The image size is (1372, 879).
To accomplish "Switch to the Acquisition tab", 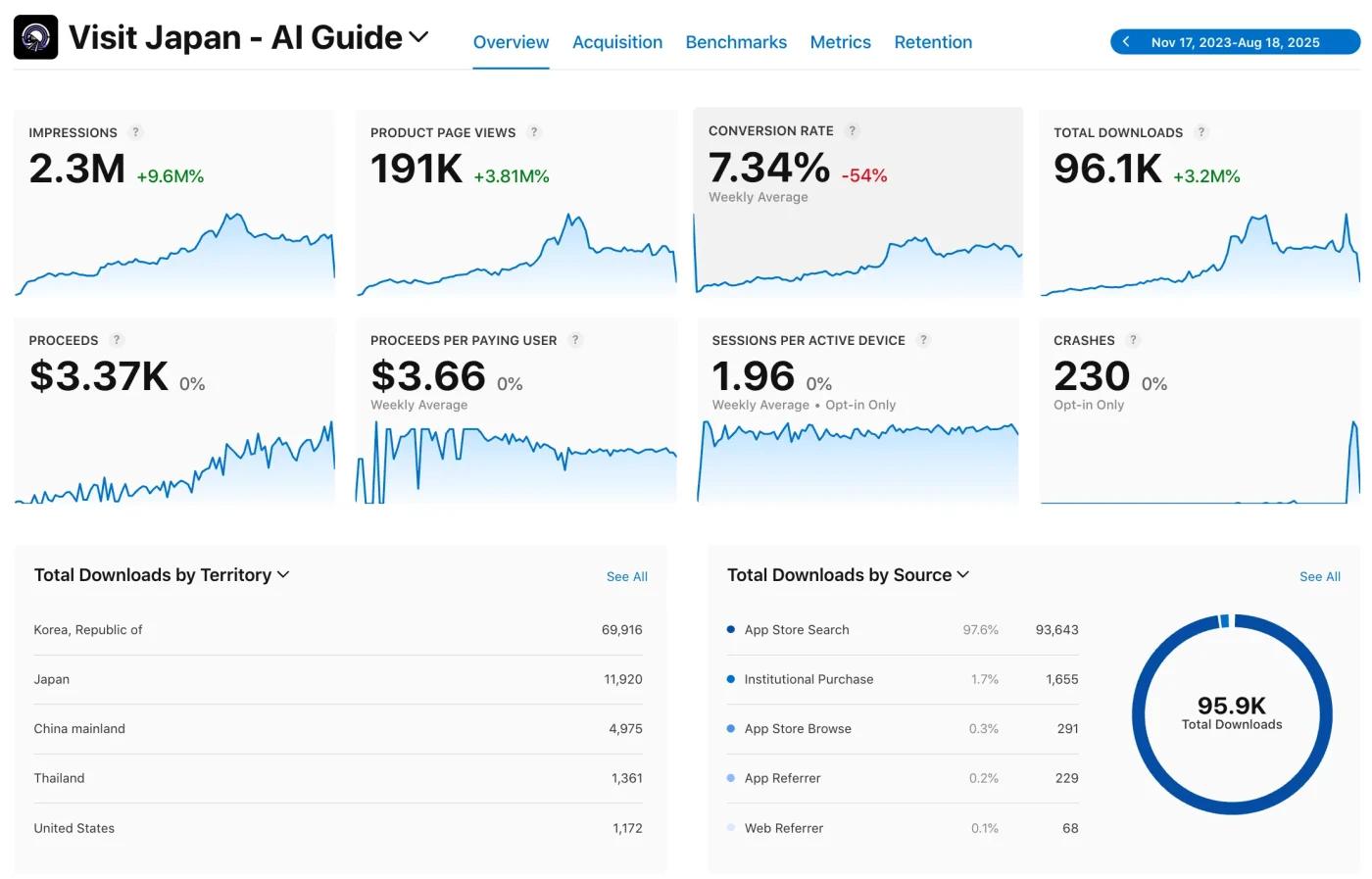I will tap(616, 42).
